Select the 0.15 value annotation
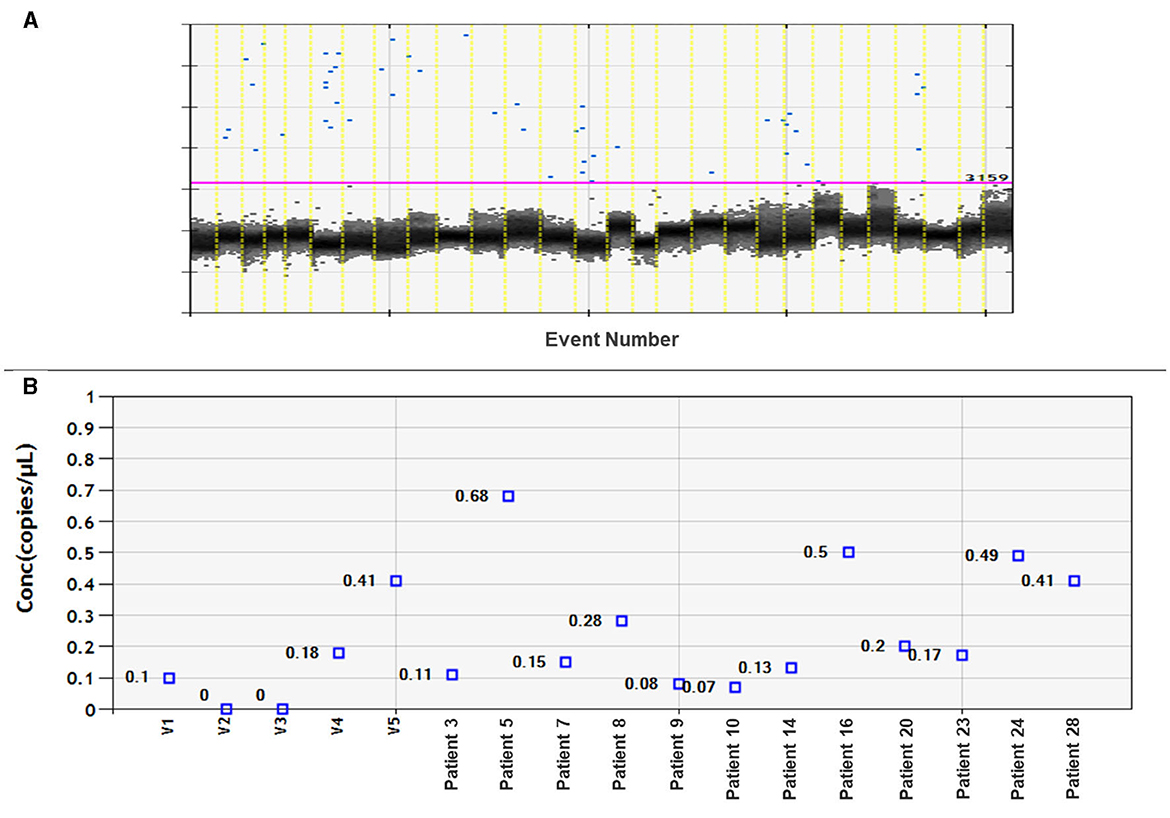Screen dimensions: 1170x818 (529, 662)
